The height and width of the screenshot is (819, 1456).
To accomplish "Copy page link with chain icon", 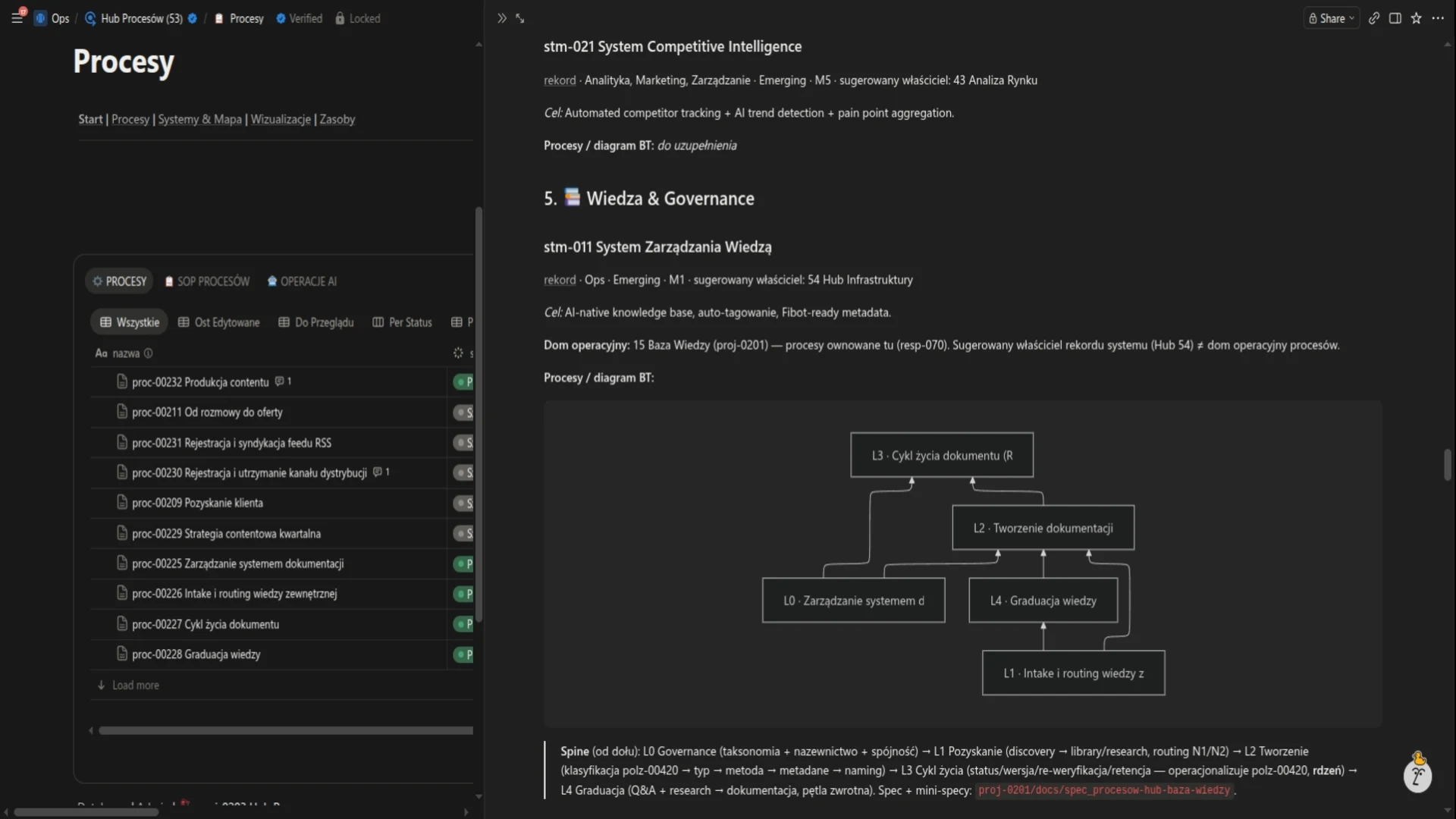I will click(x=1374, y=18).
